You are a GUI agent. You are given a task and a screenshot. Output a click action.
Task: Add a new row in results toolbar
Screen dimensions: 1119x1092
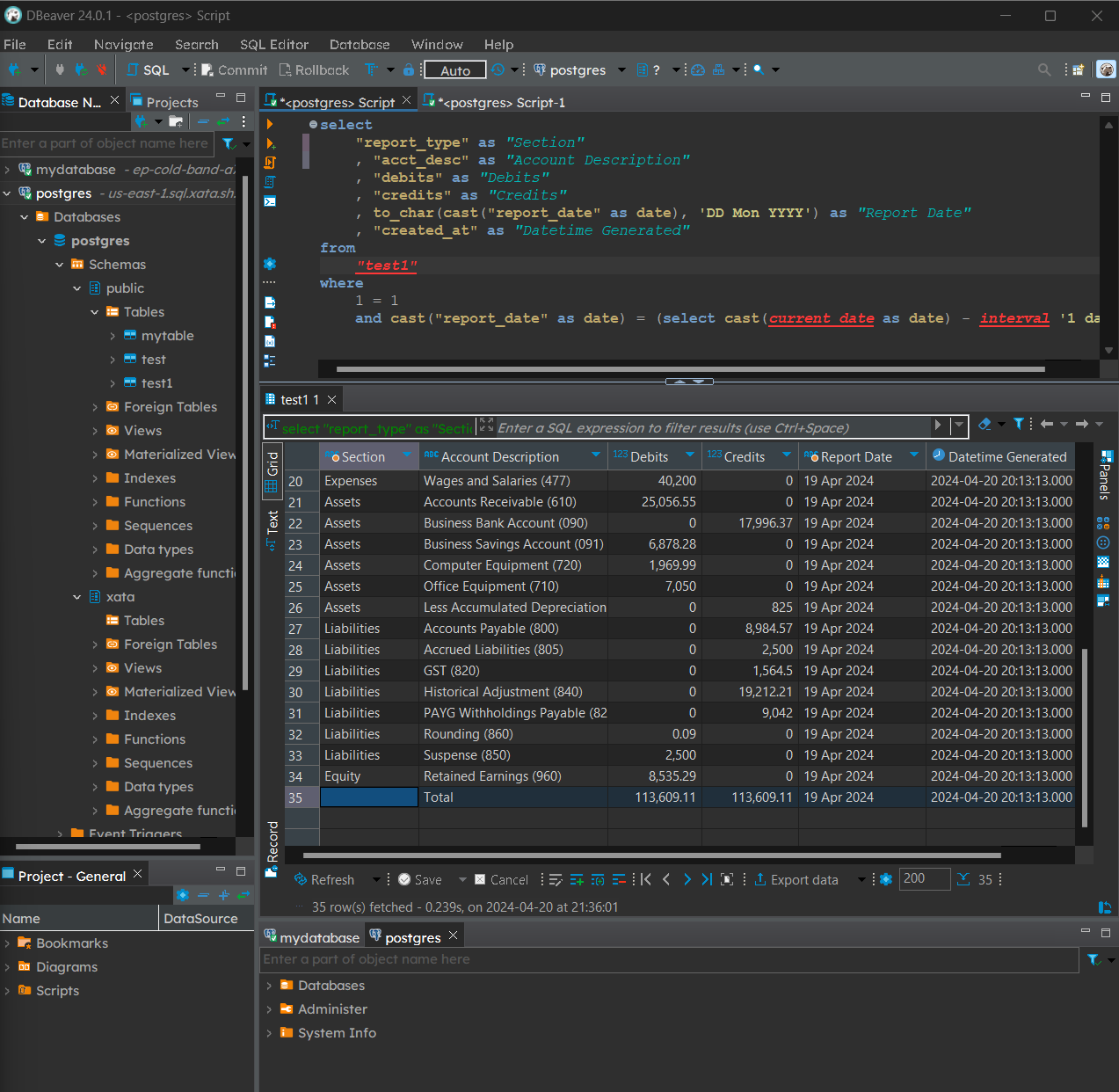[577, 879]
